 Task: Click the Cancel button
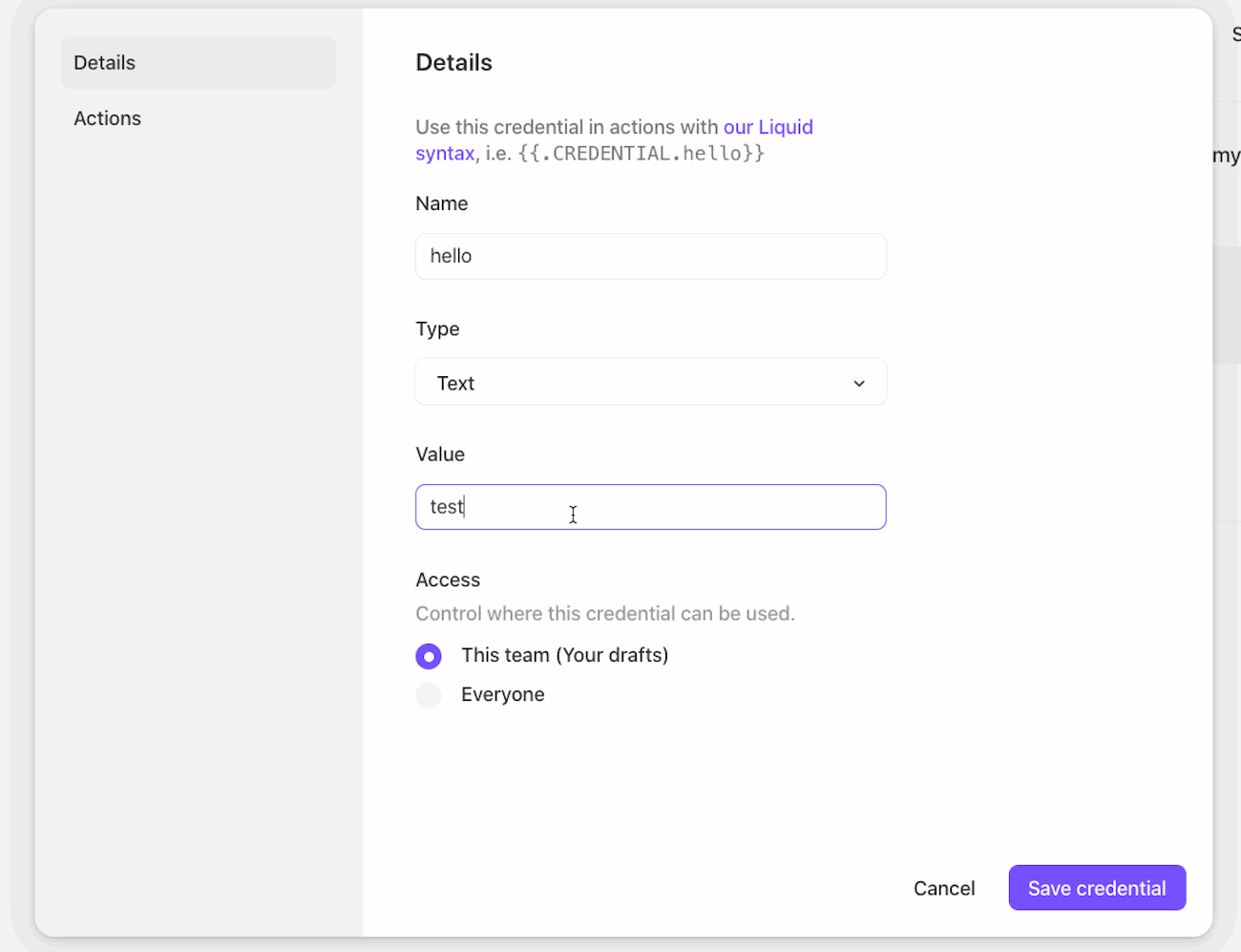click(943, 888)
